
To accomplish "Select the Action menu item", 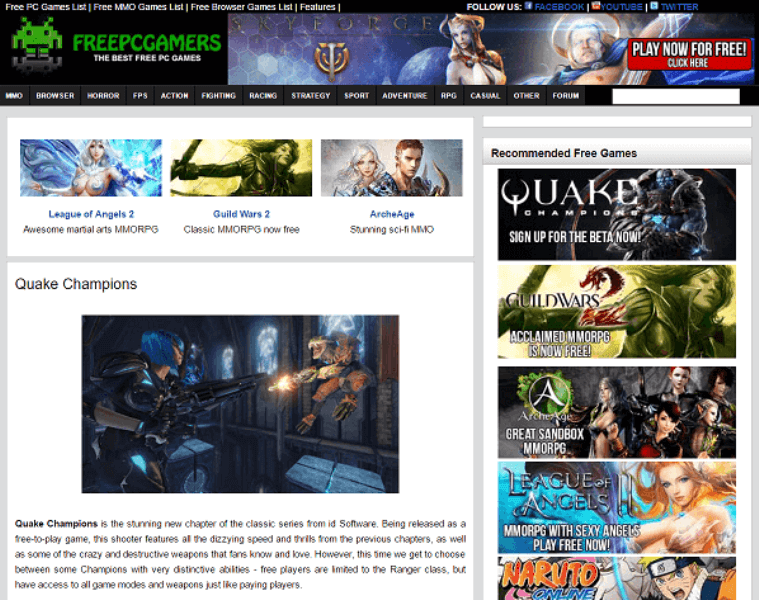I will [x=174, y=95].
